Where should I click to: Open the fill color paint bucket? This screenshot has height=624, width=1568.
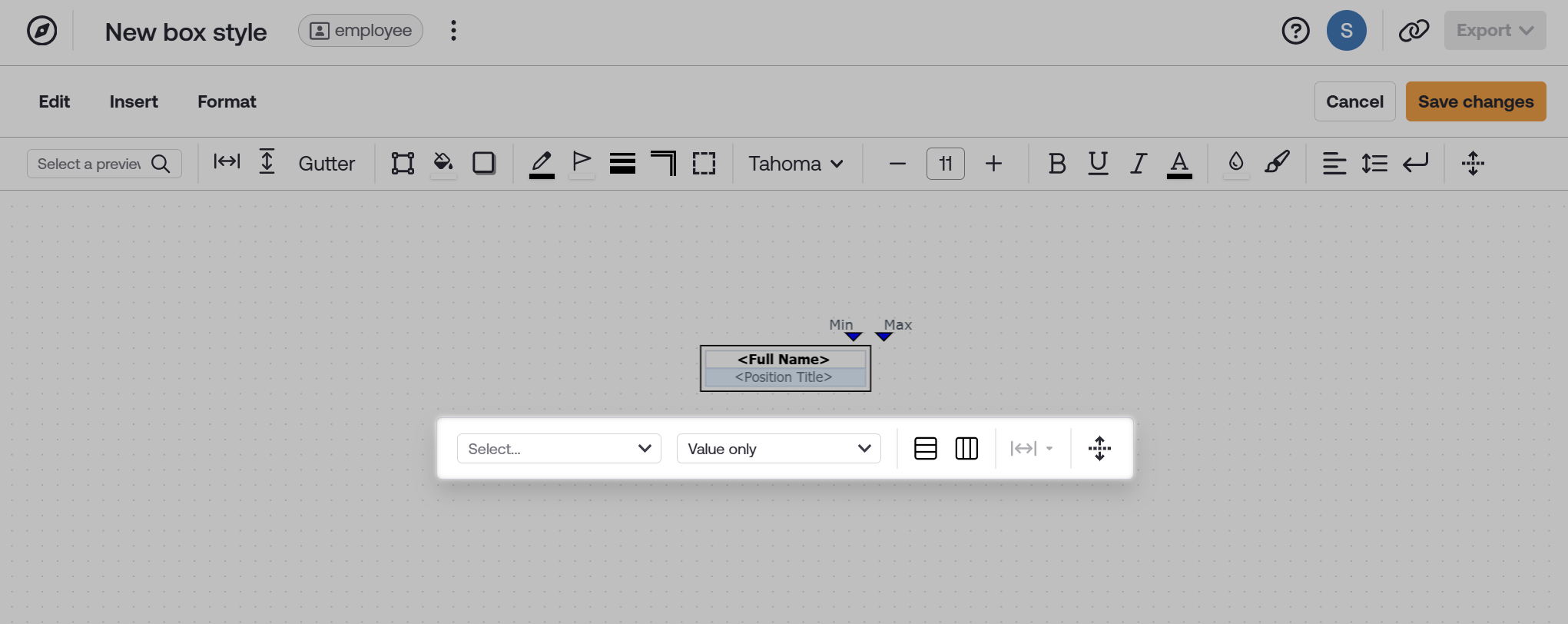(x=443, y=164)
